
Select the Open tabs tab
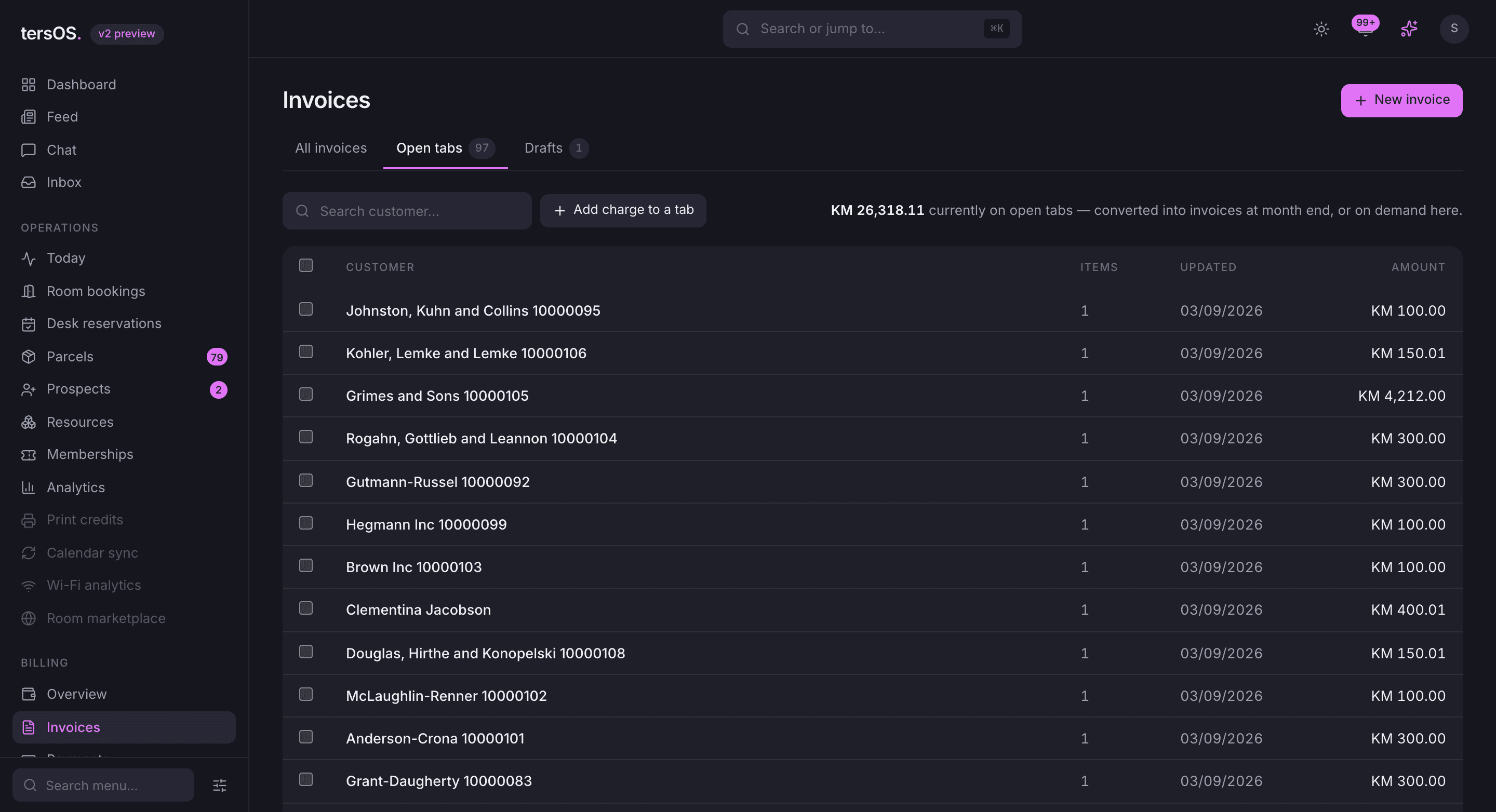pos(446,148)
